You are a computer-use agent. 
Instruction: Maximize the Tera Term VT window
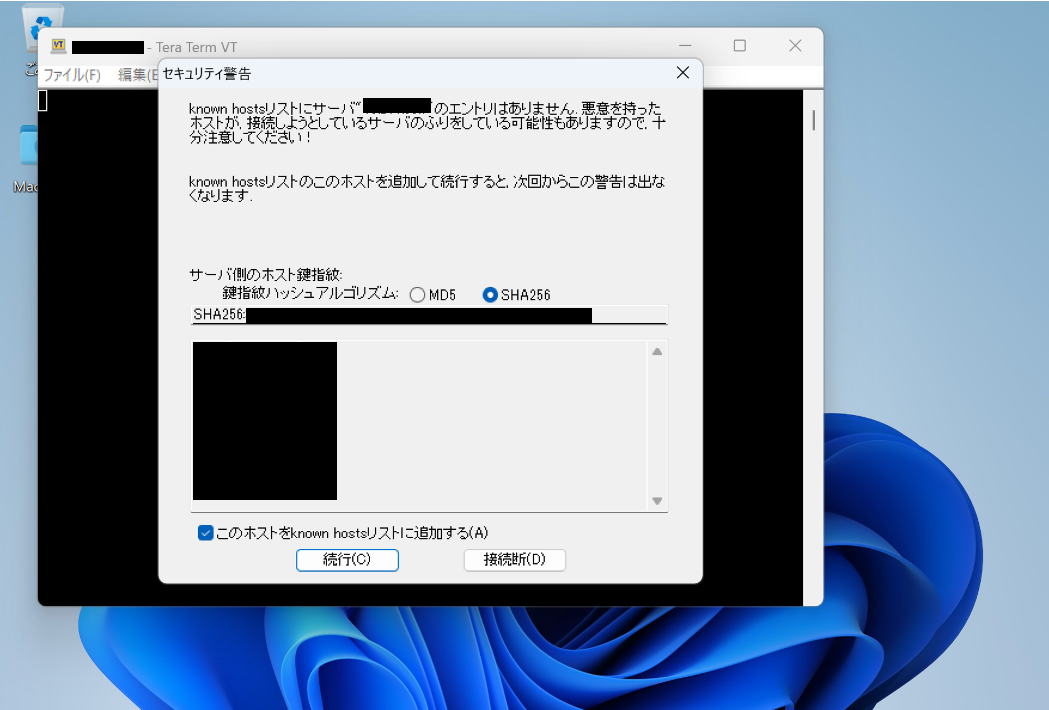click(x=740, y=46)
